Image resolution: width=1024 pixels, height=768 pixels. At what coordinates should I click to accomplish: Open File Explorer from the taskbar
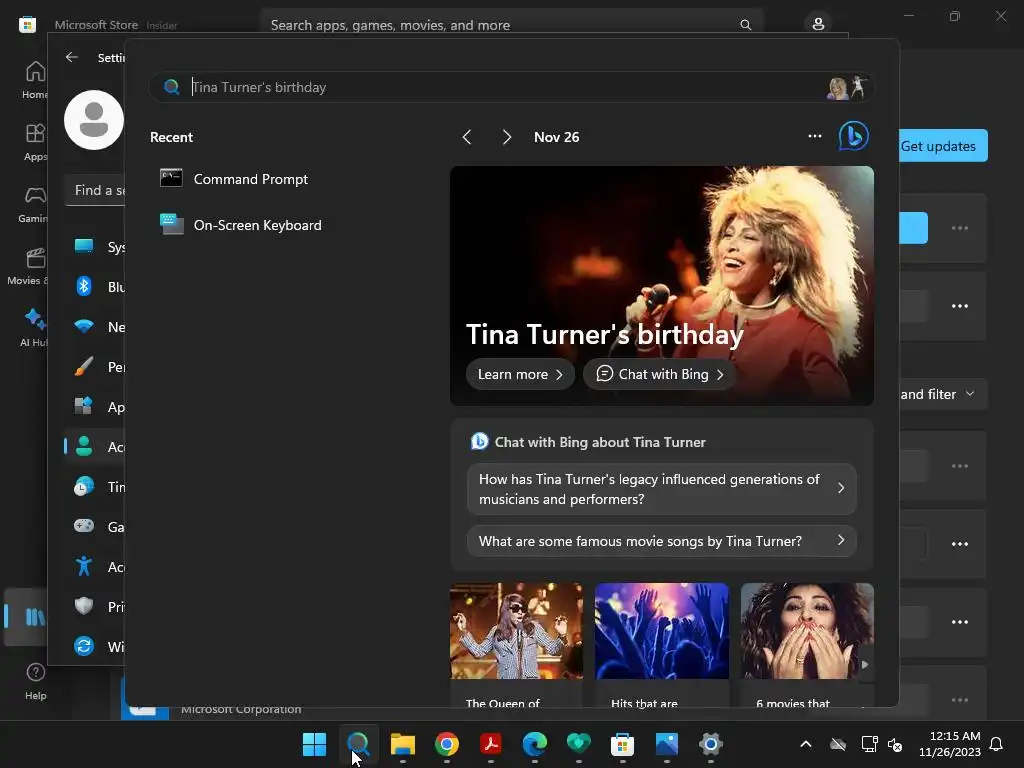[x=402, y=744]
